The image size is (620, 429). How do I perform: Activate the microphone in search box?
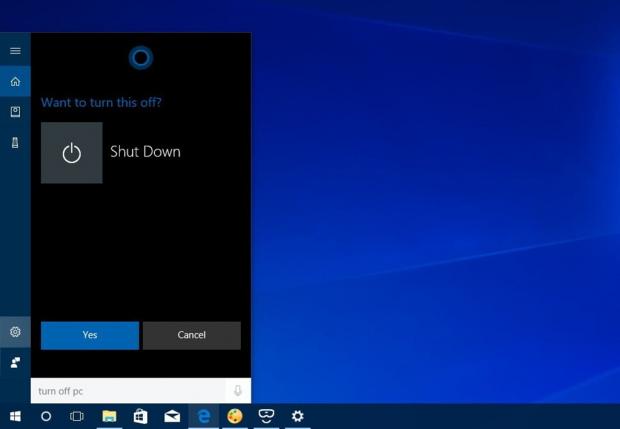[238, 391]
